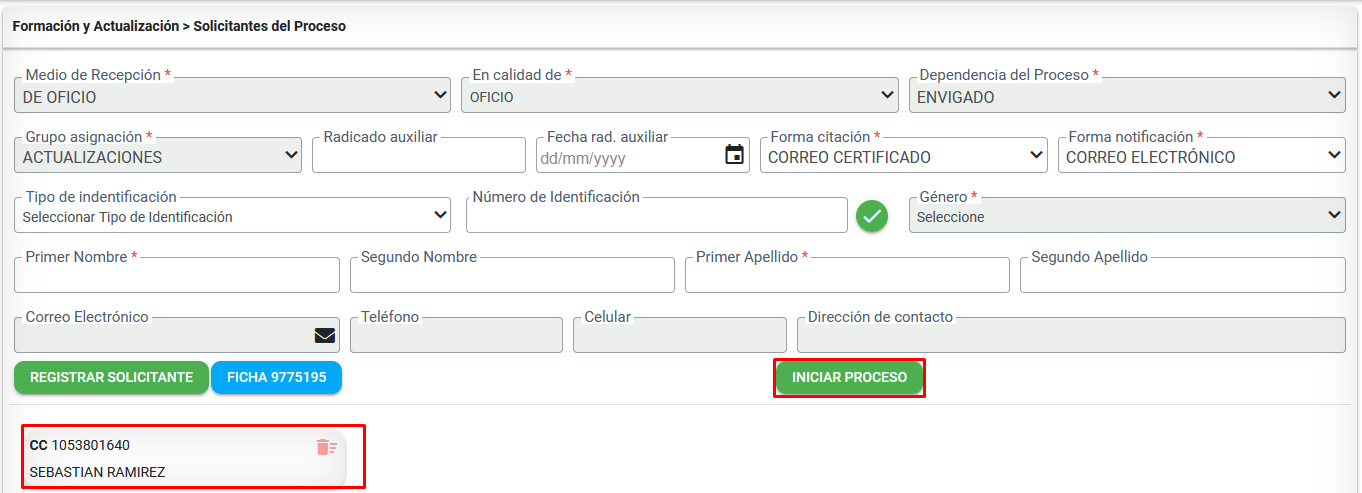Click into the Segundo Nombre field
The image size is (1362, 493).
tap(512, 275)
